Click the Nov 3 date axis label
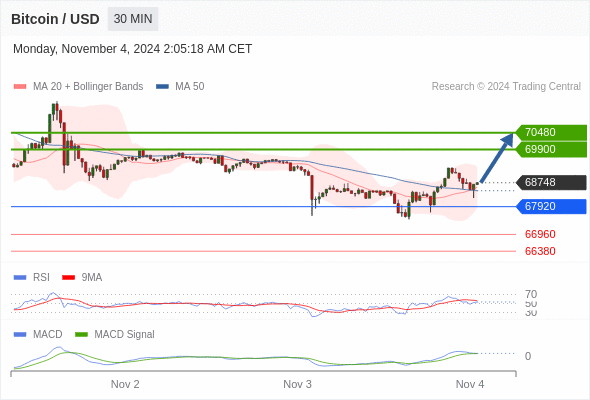The width and height of the screenshot is (590, 400). (297, 384)
